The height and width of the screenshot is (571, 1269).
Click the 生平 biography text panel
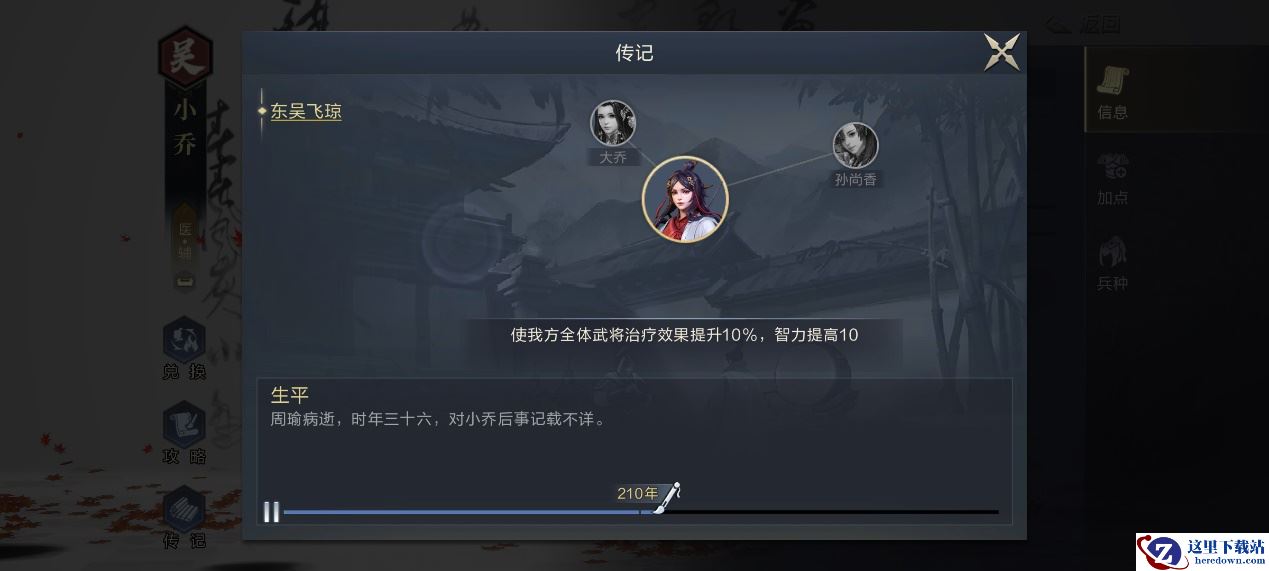(x=635, y=451)
